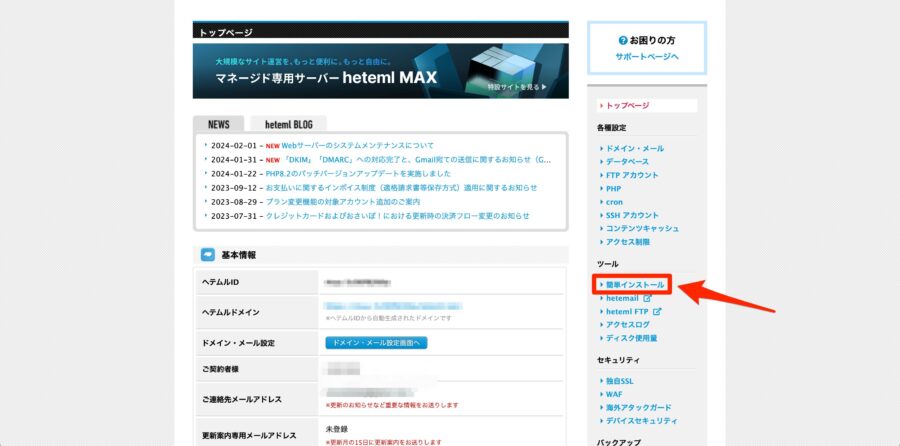Open the サポートページへ link

point(647,56)
